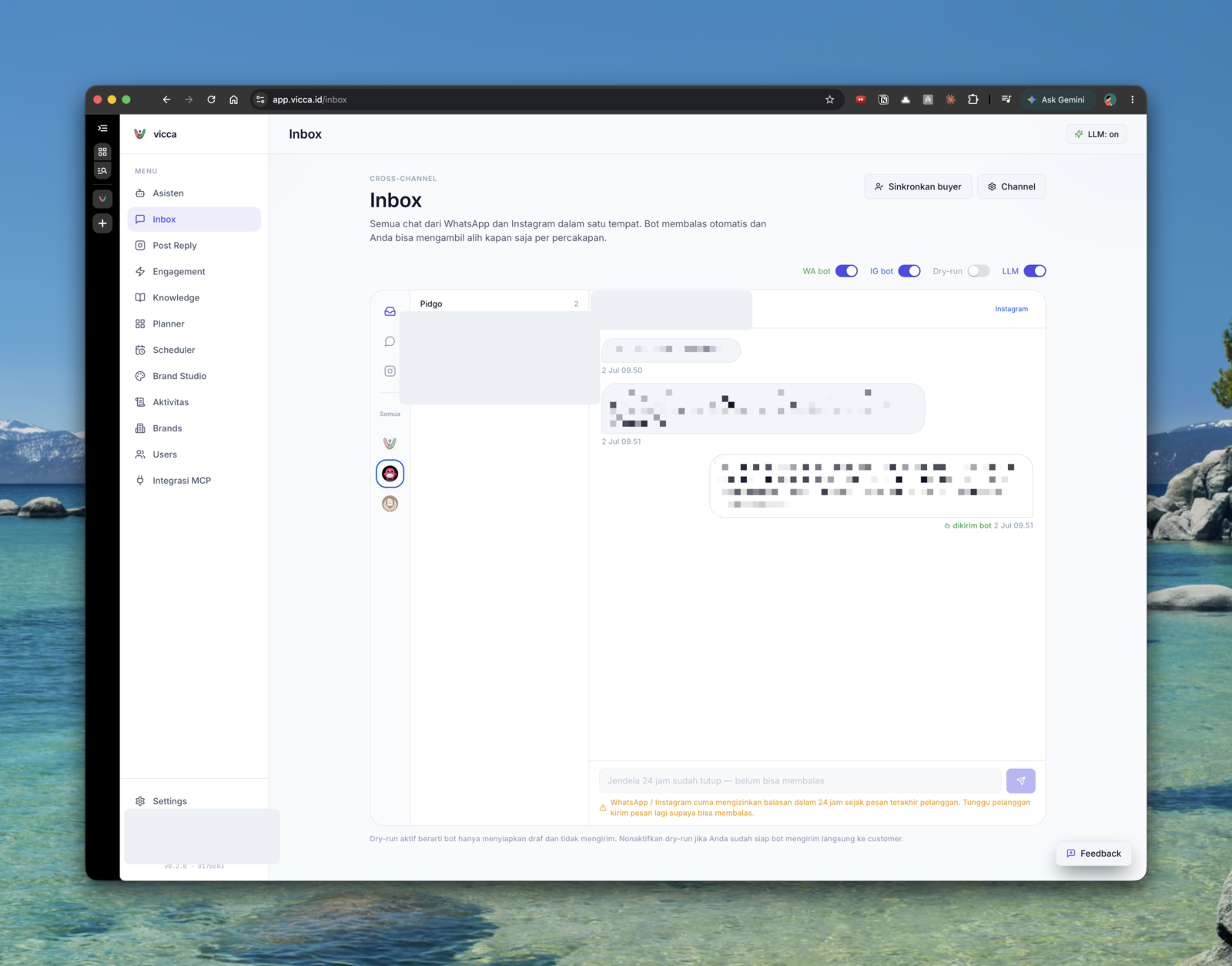Go to browser home page

[x=233, y=99]
